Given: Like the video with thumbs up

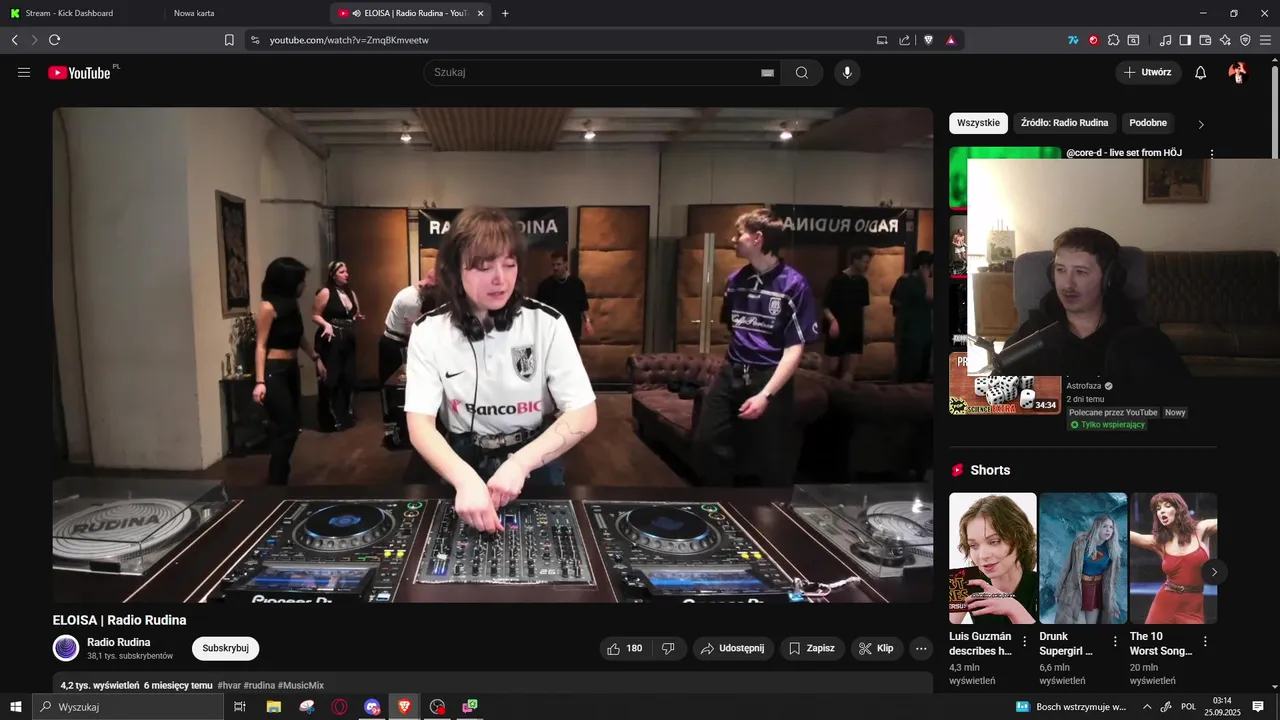Looking at the screenshot, I should [x=625, y=648].
